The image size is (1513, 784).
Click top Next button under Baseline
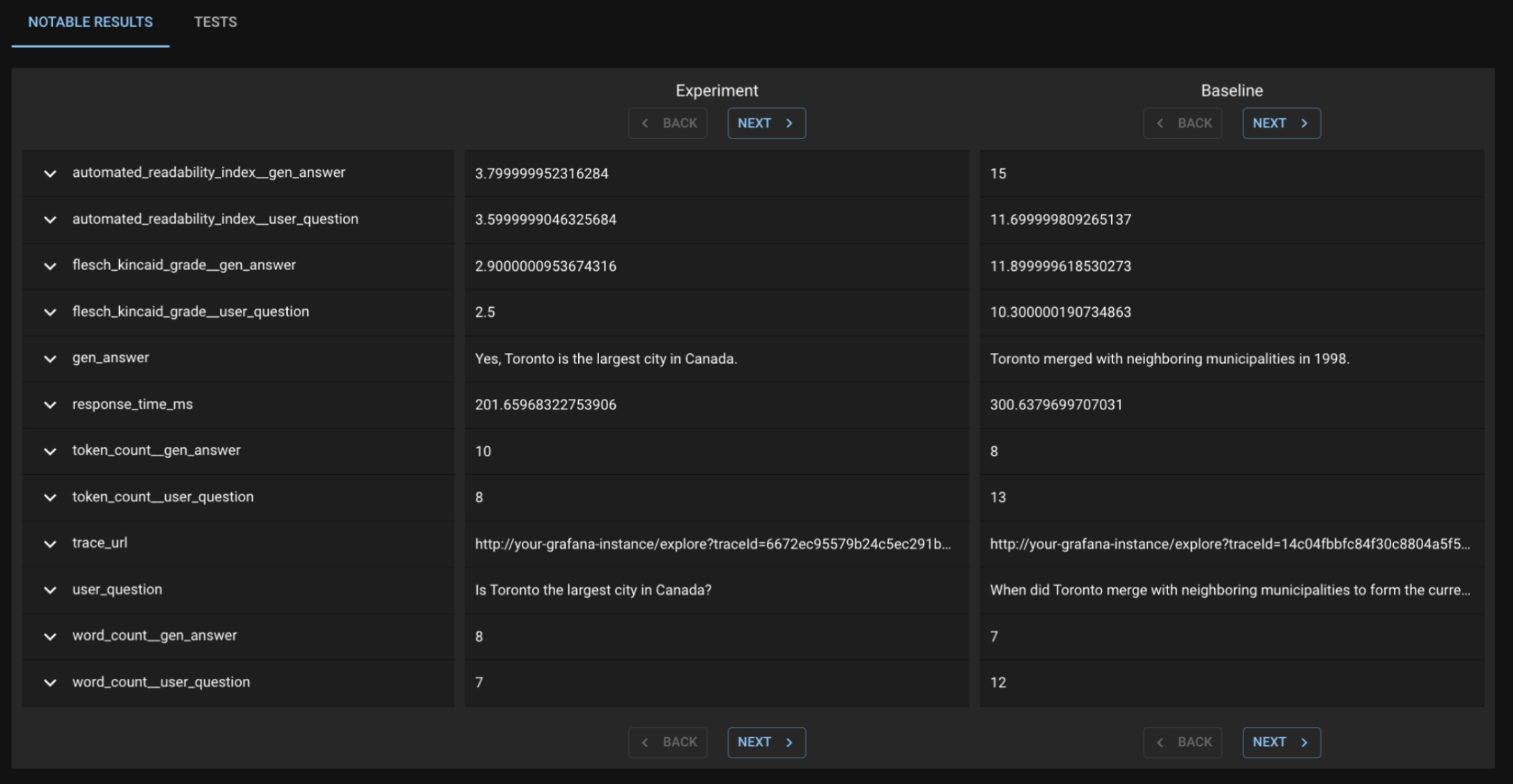1281,123
